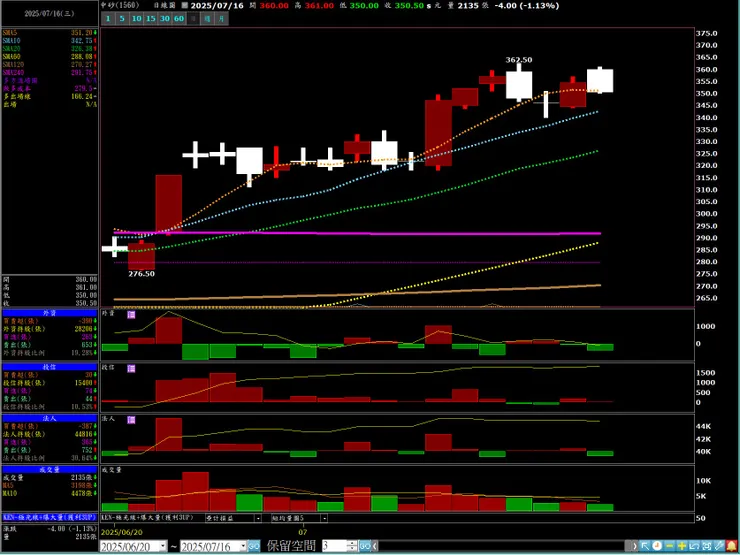Switch to the monthly 月 timeframe
This screenshot has width=740, height=555.
pos(221,19)
